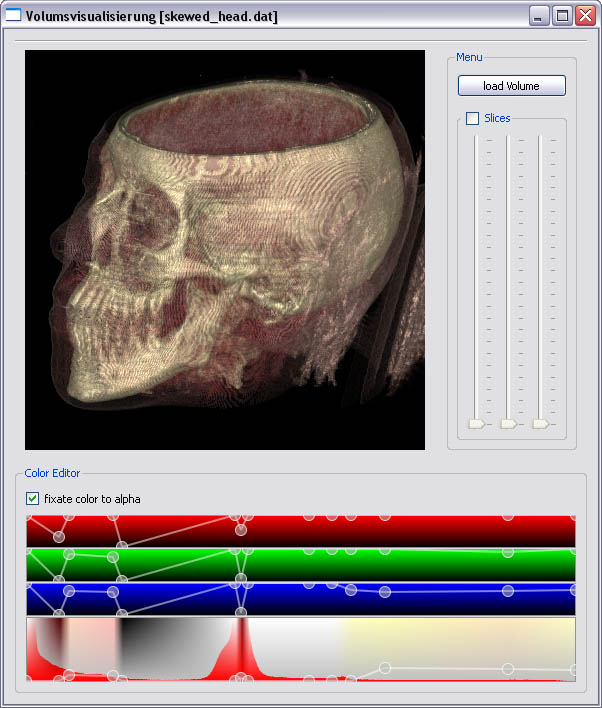Maximize the Volumsvisualisierung window
This screenshot has width=602, height=708.
(562, 16)
